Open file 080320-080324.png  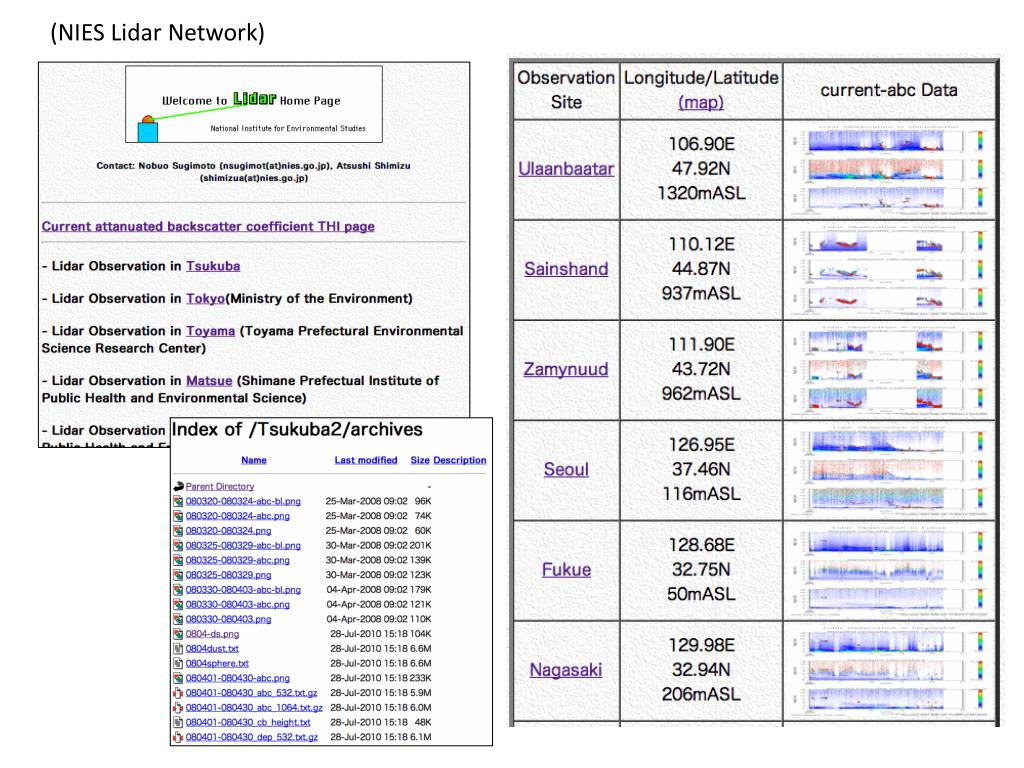click(x=229, y=530)
